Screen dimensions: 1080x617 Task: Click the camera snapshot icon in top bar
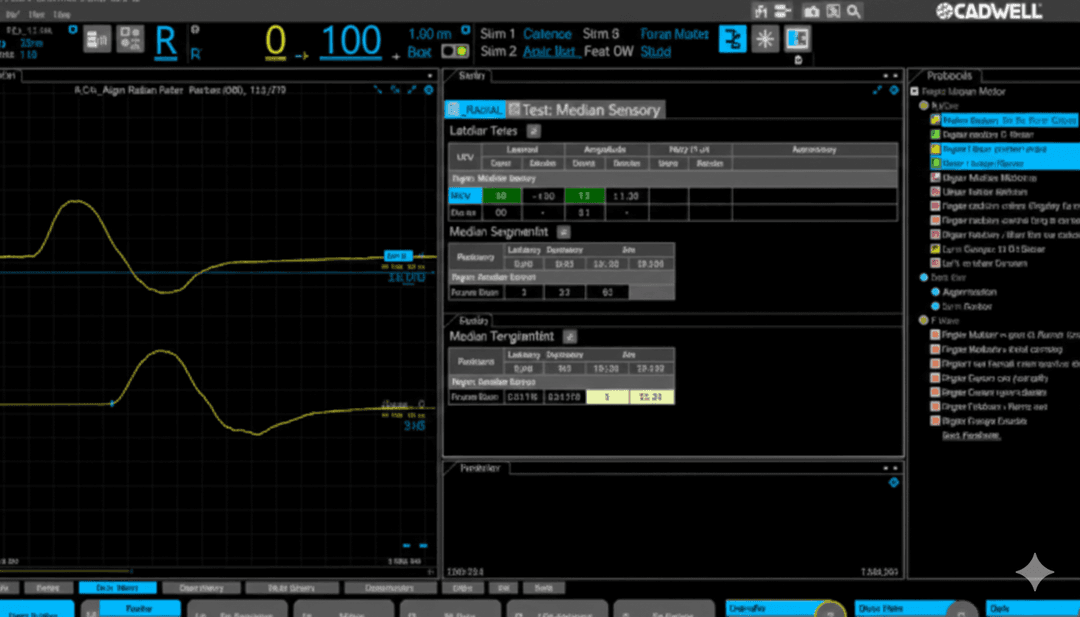[811, 11]
